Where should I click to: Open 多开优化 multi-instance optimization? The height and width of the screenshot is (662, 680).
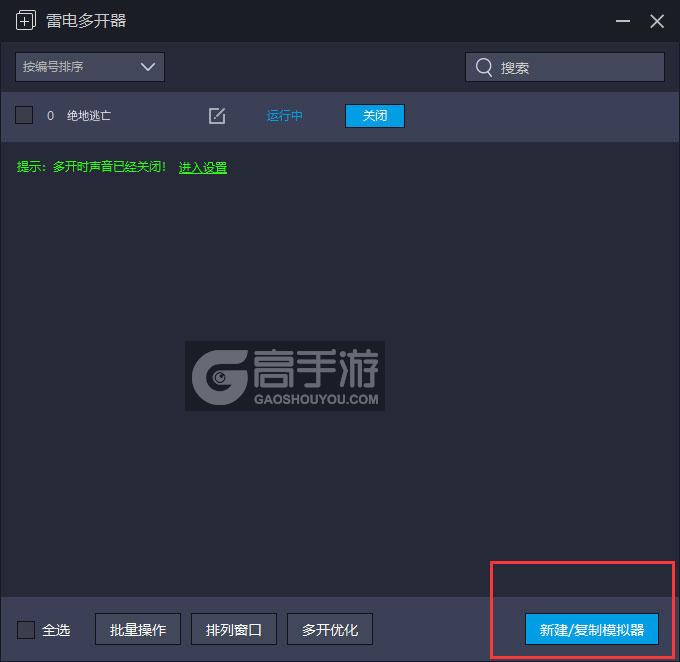pos(330,629)
